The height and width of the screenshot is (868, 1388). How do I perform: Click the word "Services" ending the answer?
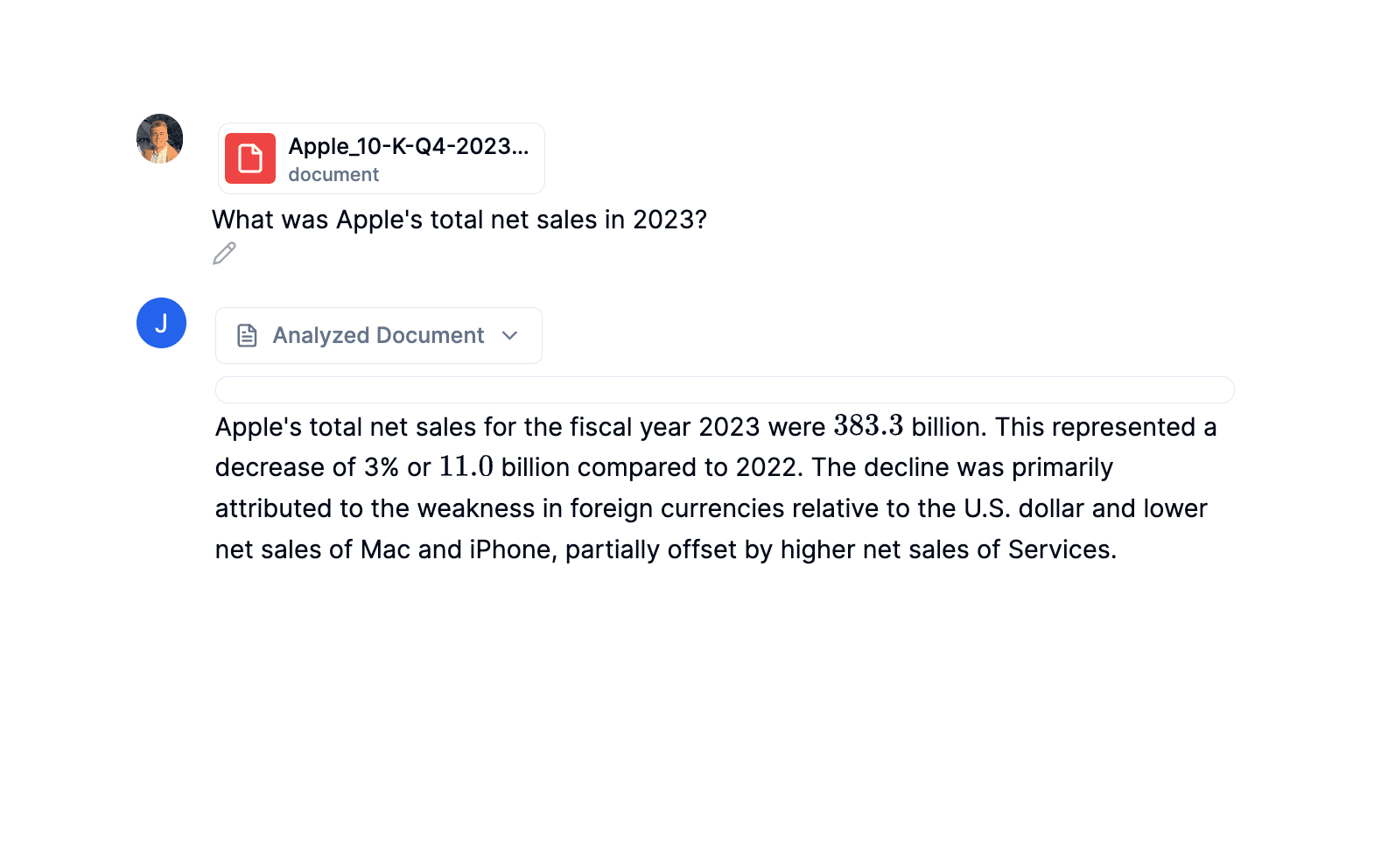(x=1059, y=549)
